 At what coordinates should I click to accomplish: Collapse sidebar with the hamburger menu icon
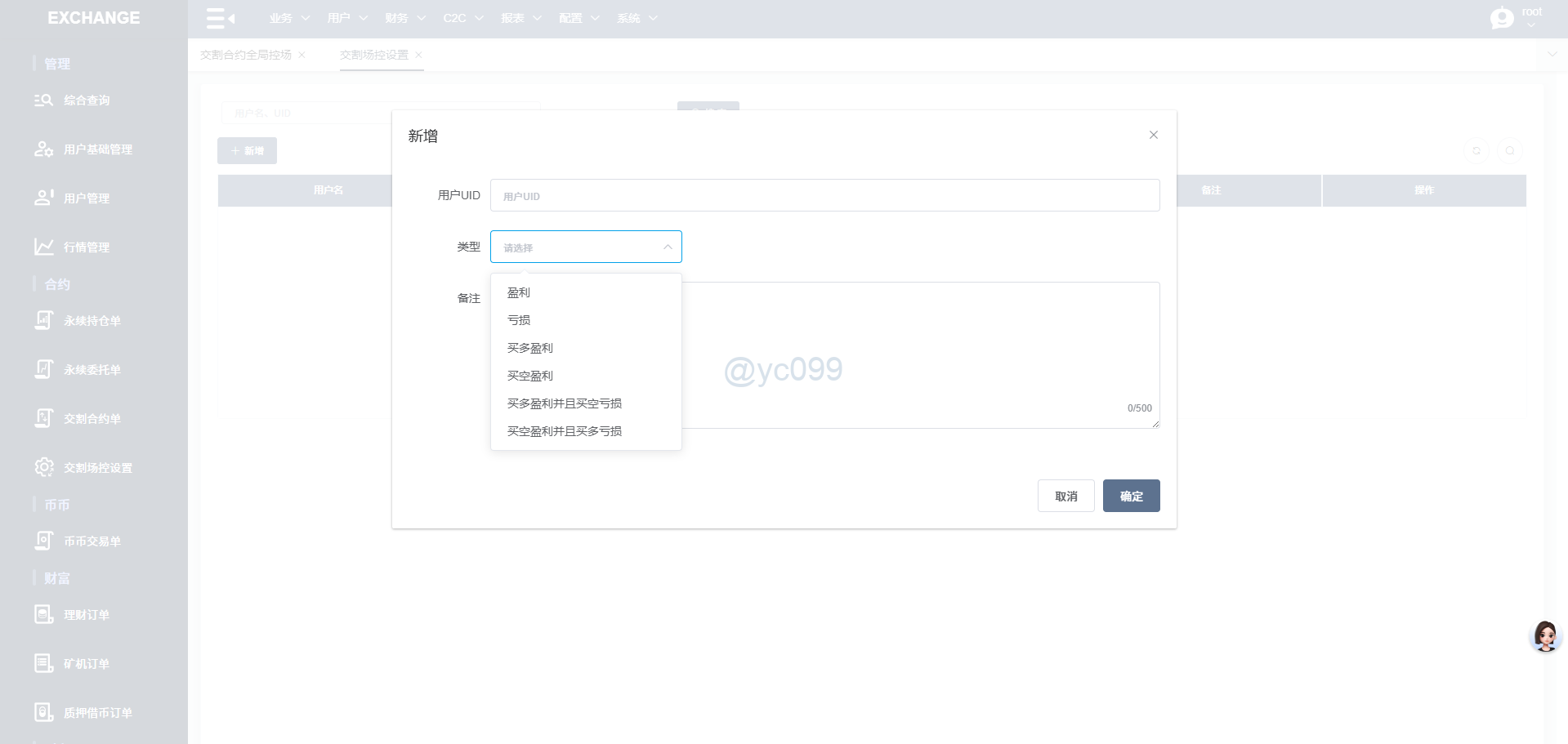(220, 18)
